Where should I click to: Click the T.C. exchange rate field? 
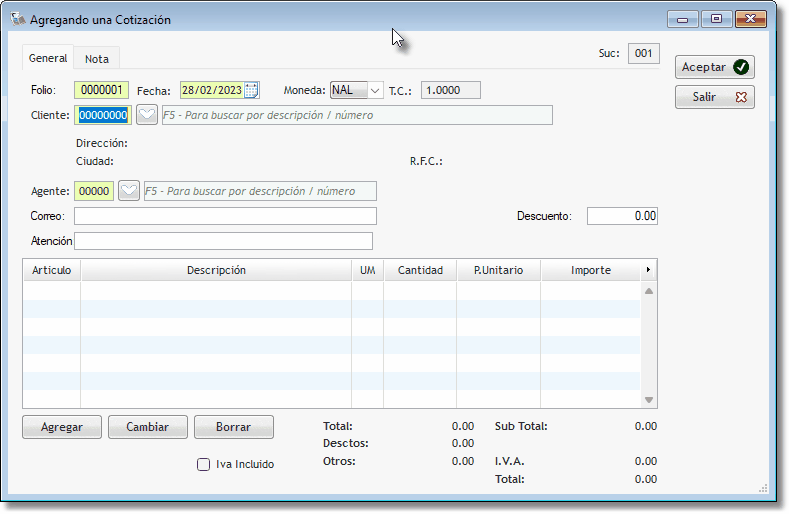[x=451, y=90]
